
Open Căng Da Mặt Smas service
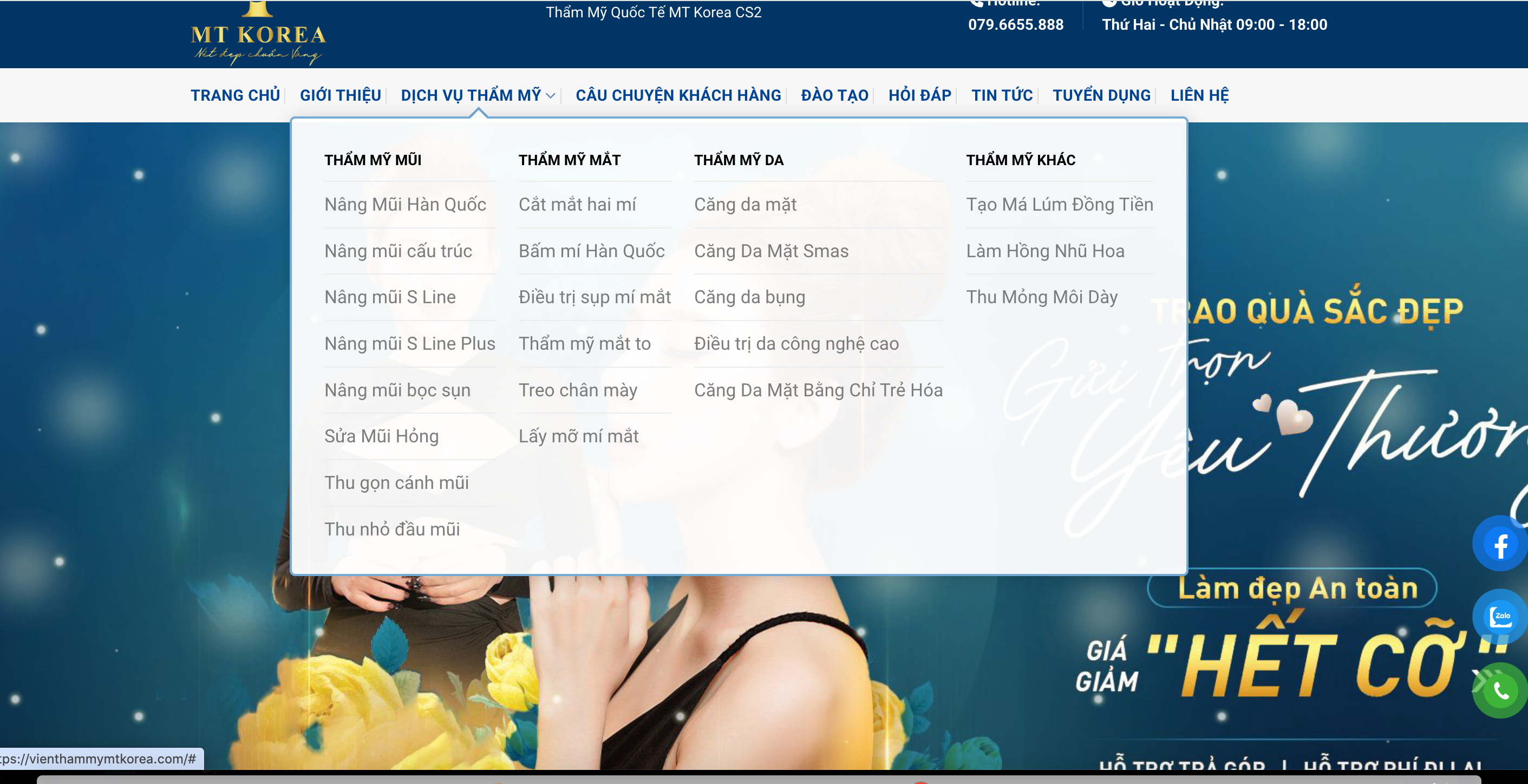771,251
